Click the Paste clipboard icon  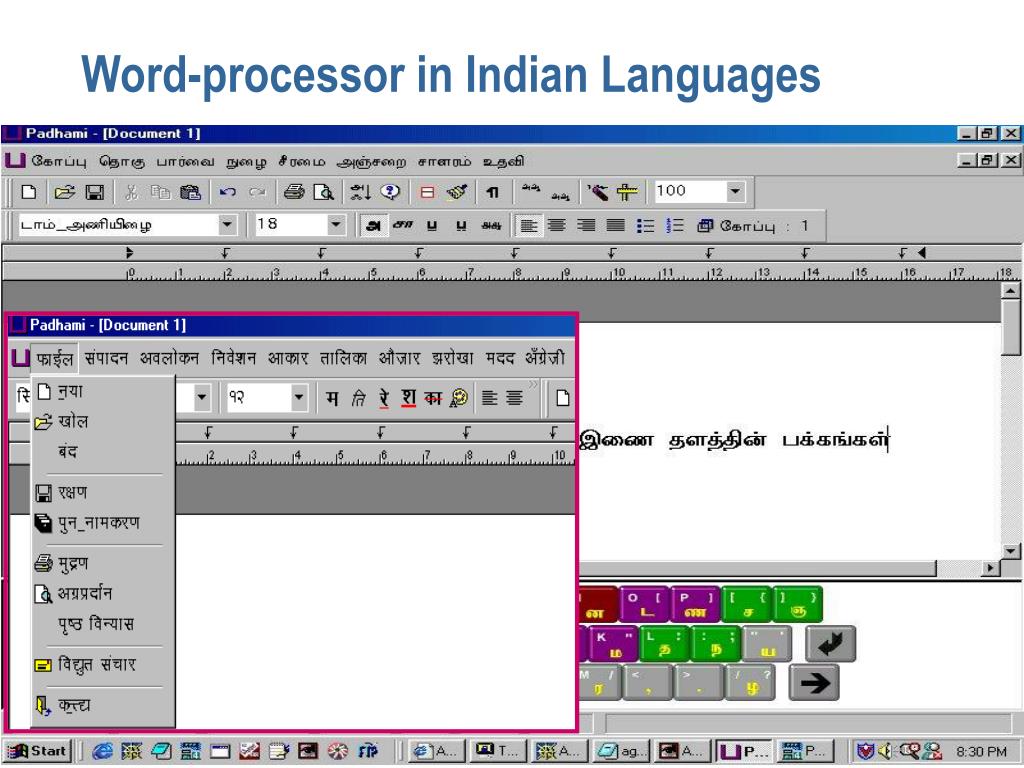190,192
